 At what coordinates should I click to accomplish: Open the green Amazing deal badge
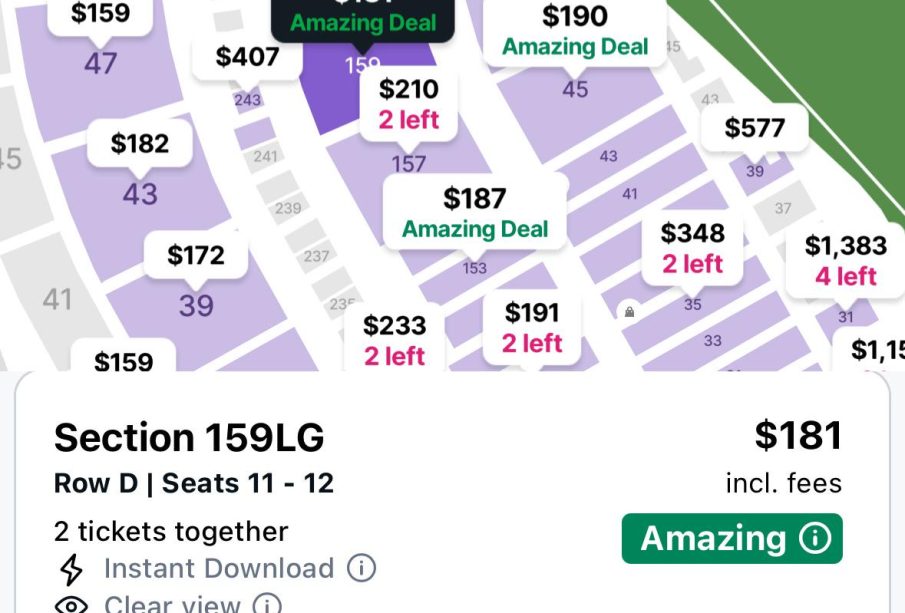732,538
